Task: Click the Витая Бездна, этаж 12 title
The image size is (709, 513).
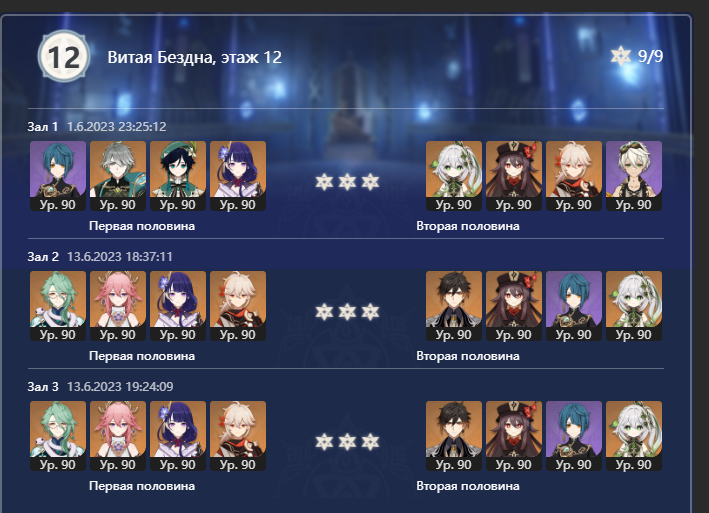Action: (x=194, y=57)
